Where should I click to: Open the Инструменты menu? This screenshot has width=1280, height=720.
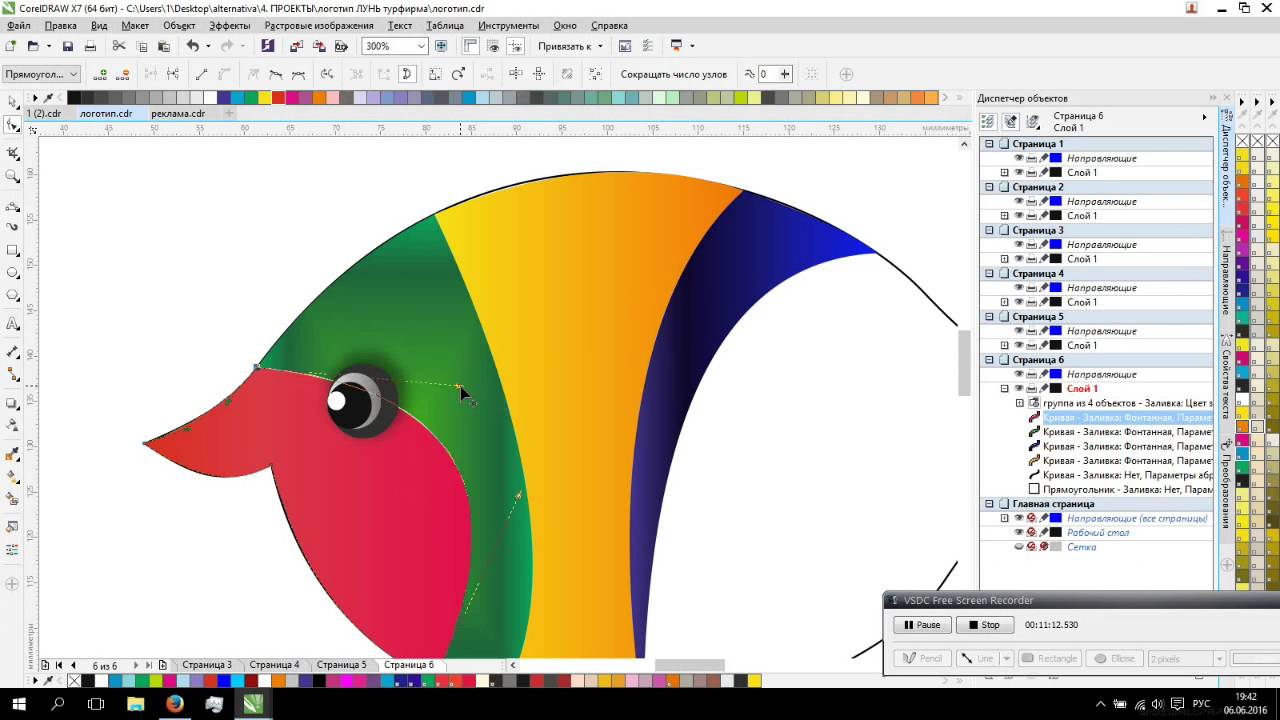508,25
